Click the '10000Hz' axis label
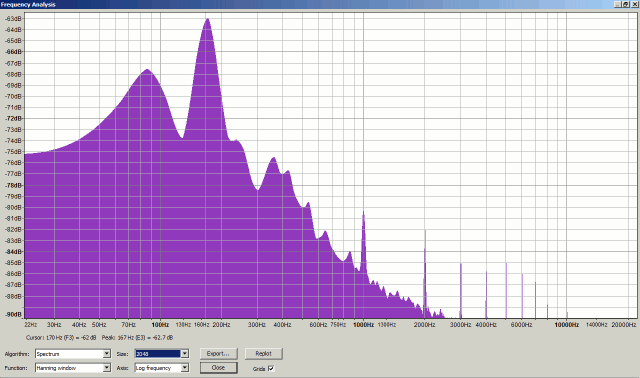Viewport: 640px width, 378px height. coord(567,325)
